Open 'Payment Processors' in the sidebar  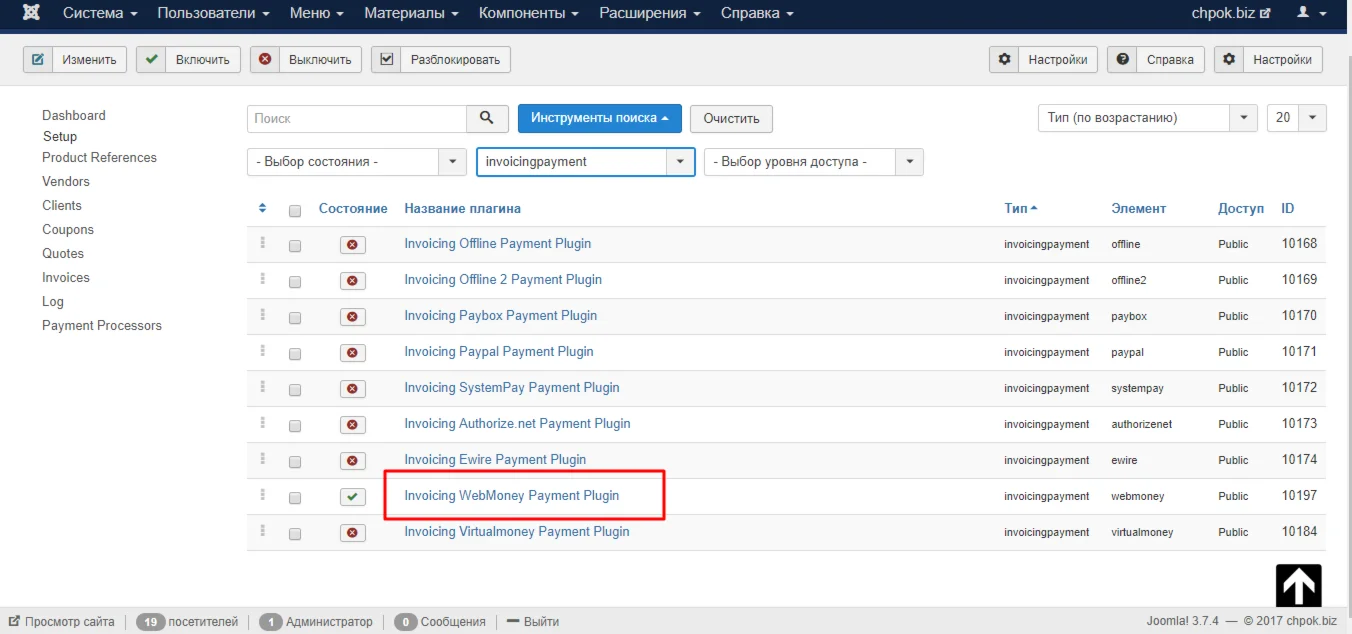(x=102, y=326)
